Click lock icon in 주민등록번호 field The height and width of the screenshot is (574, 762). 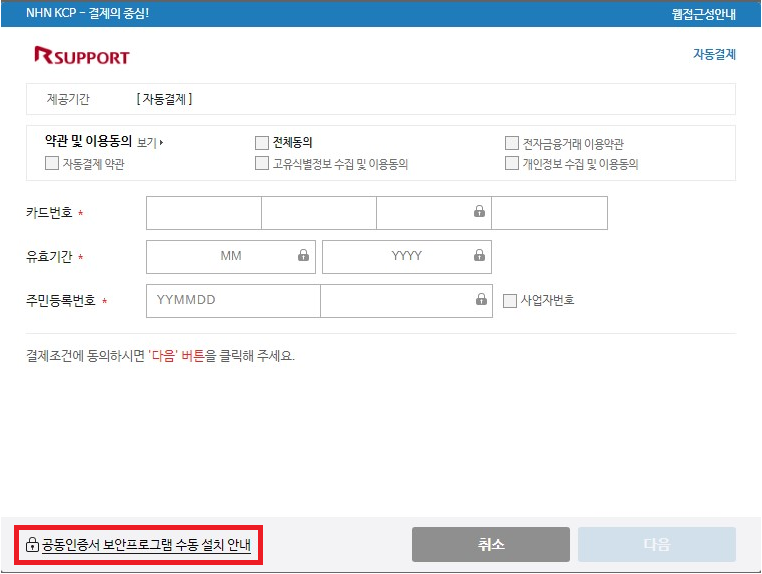tap(481, 299)
